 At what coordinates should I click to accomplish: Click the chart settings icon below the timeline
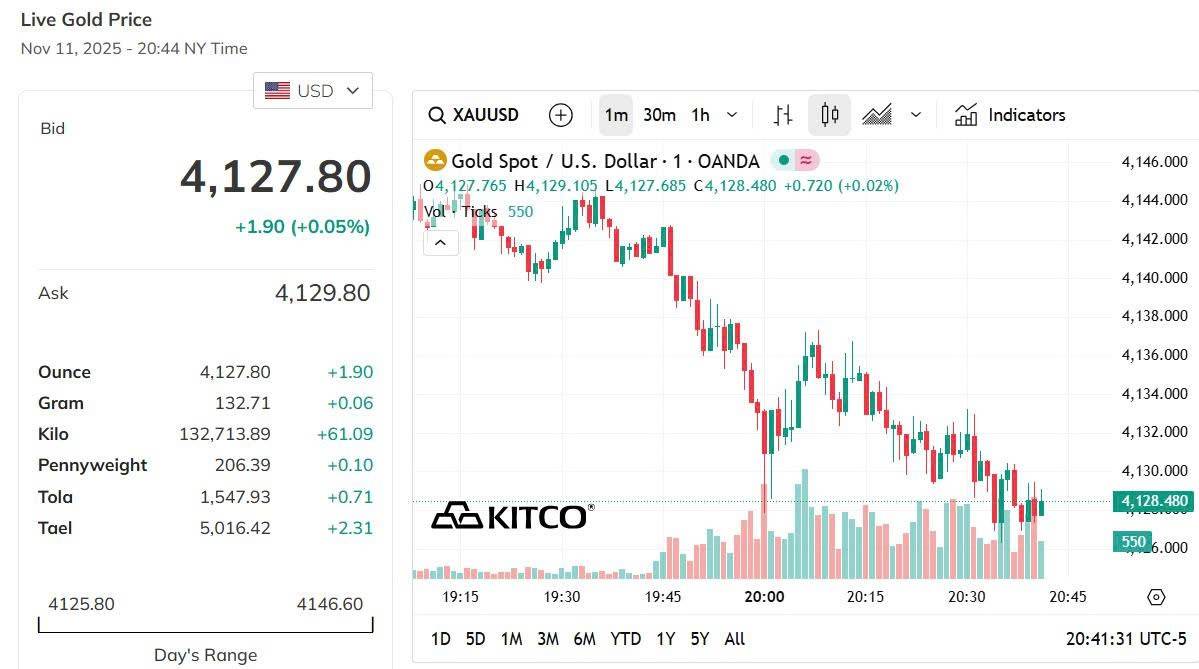pyautogui.click(x=1154, y=596)
